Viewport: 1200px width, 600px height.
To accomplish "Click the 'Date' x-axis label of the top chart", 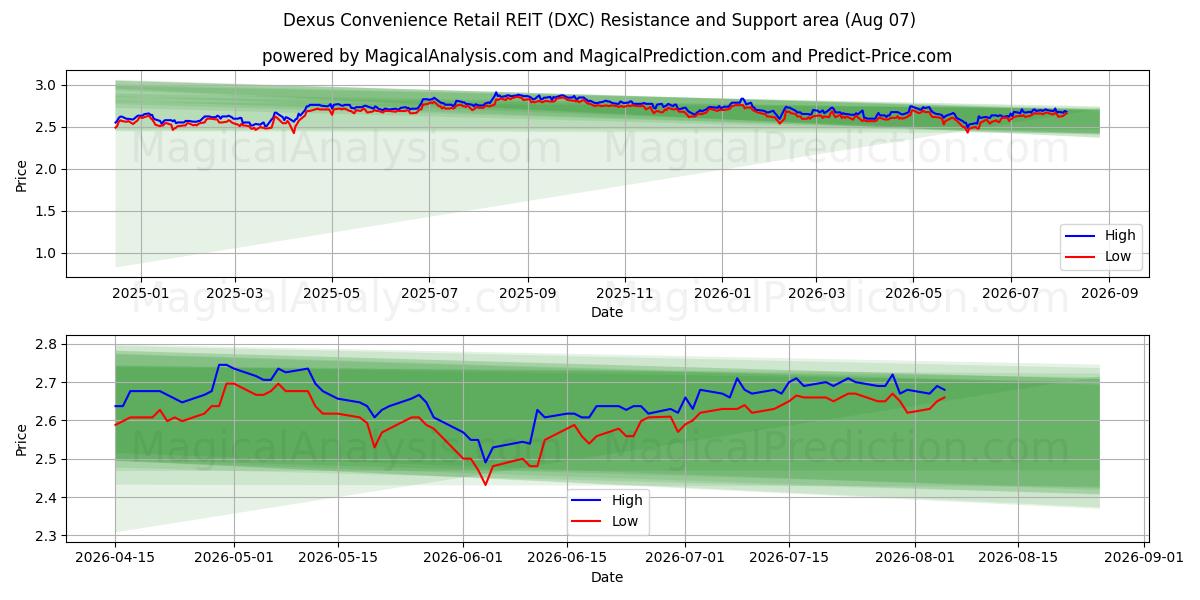I will (x=607, y=312).
